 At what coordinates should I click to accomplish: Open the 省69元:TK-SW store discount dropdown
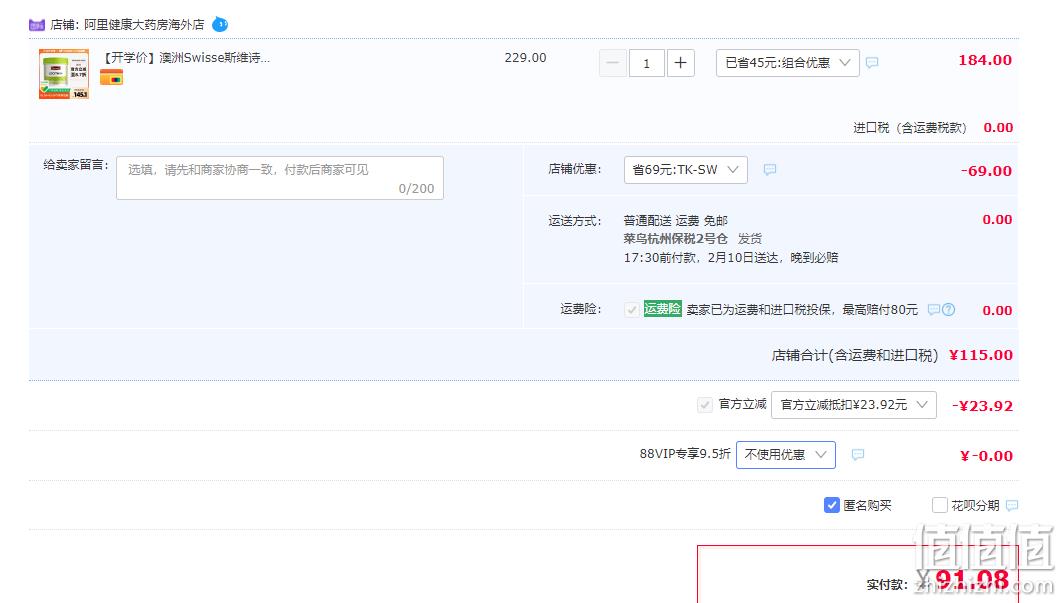[685, 170]
